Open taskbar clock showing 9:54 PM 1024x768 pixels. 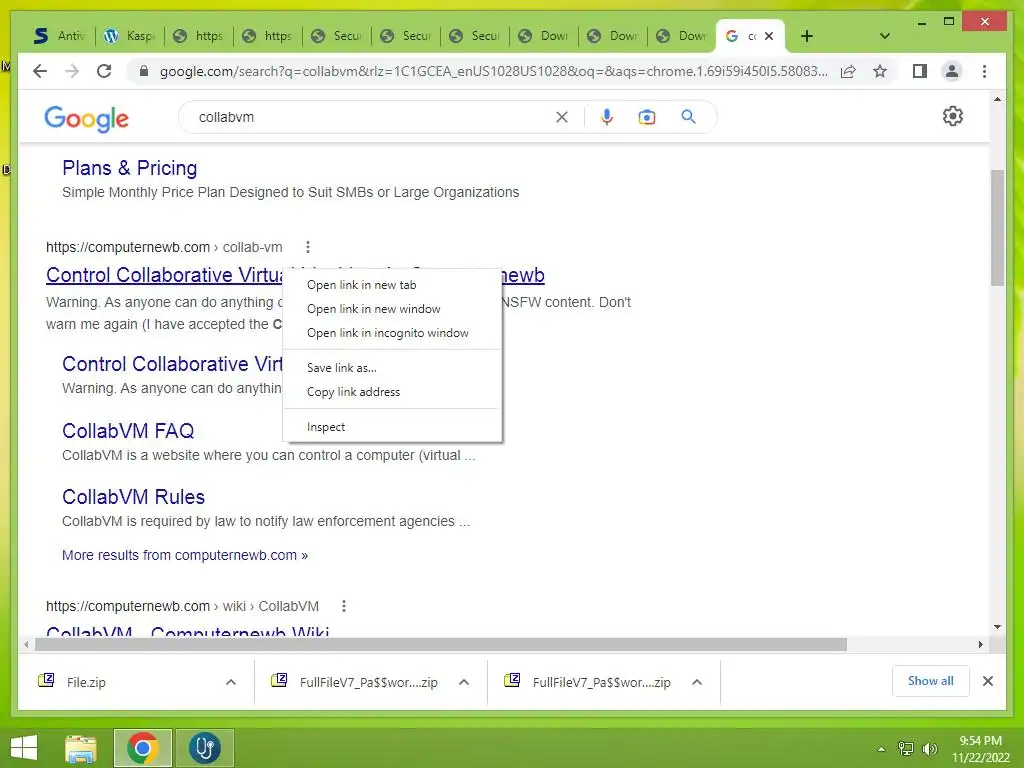980,748
